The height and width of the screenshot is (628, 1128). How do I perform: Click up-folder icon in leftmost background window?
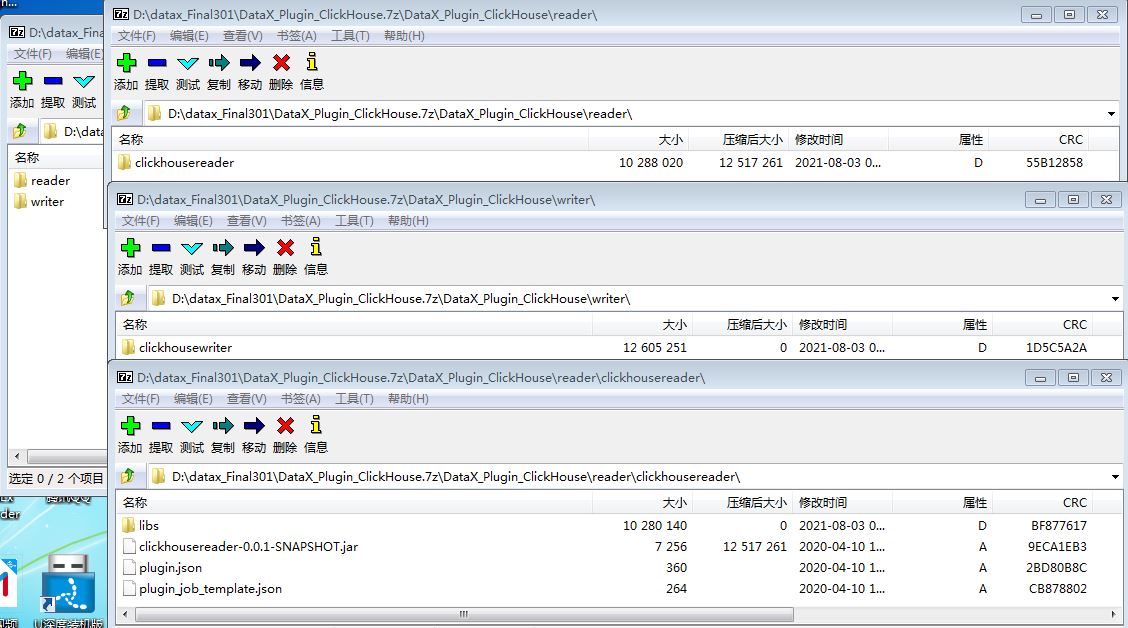coord(19,131)
